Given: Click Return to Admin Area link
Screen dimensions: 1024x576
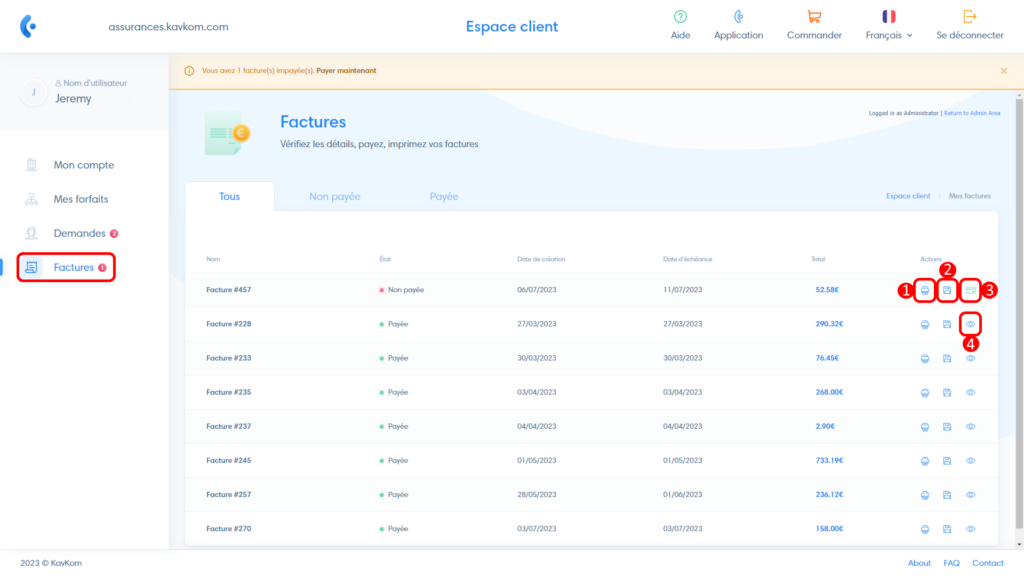Looking at the screenshot, I should tap(972, 113).
